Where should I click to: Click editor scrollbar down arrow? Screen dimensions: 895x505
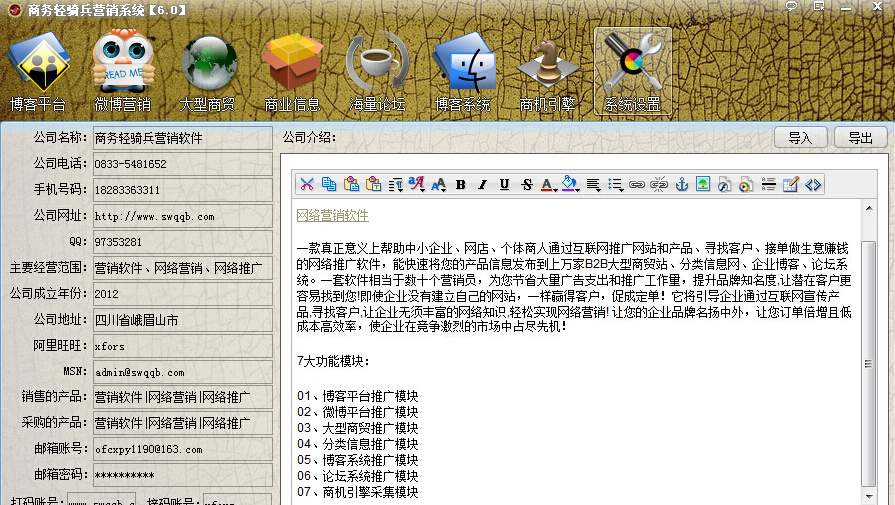point(868,497)
